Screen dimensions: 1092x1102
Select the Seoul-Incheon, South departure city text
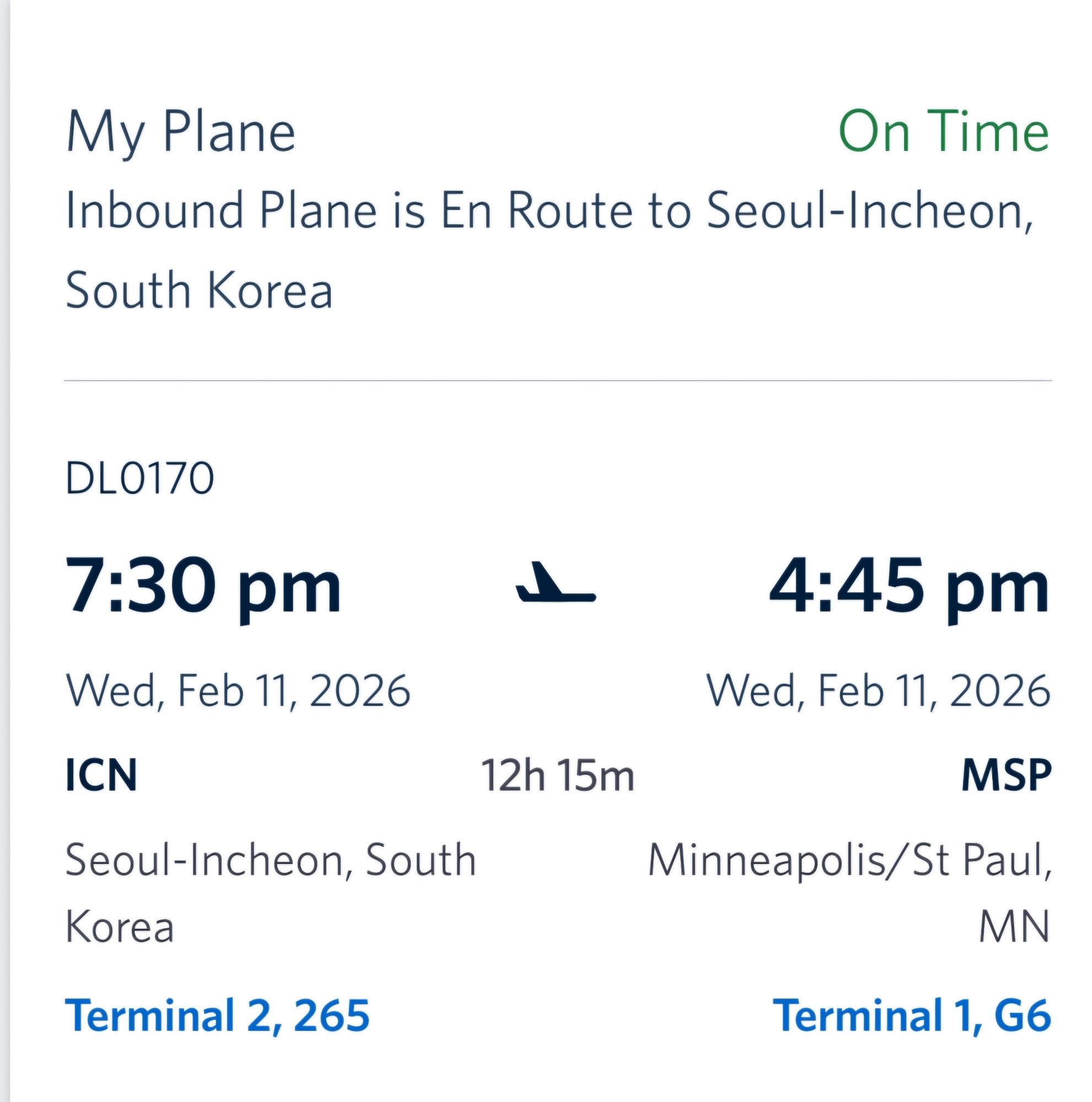(271, 860)
